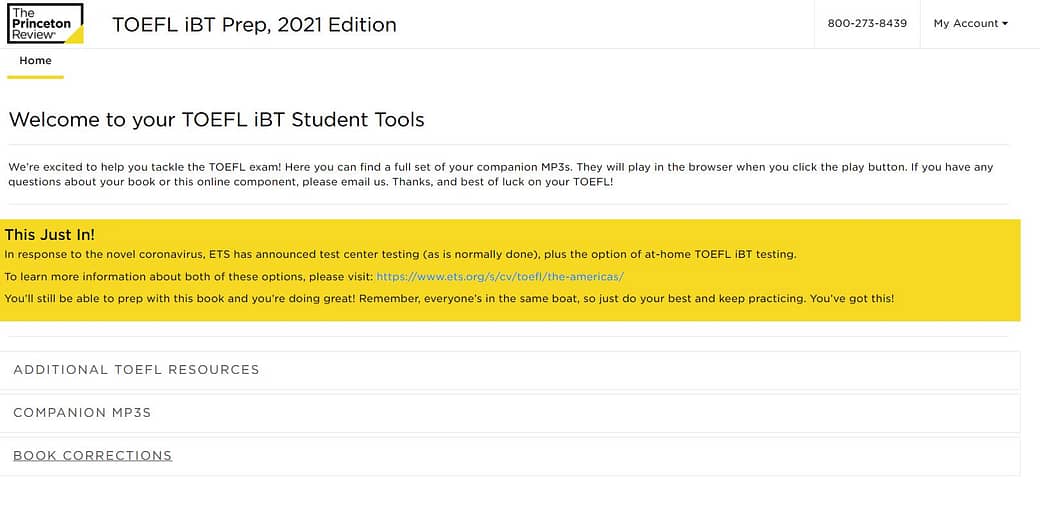1040x526 pixels.
Task: Select the Home tab
Action: (35, 61)
